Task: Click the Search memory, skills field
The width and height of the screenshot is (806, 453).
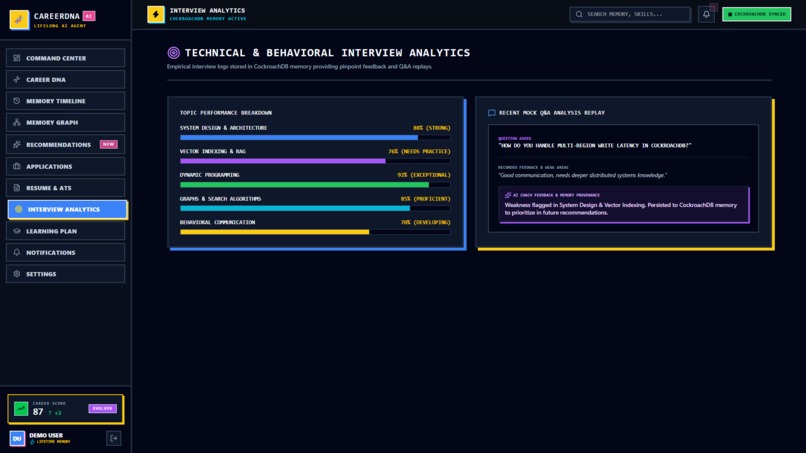Action: click(630, 14)
